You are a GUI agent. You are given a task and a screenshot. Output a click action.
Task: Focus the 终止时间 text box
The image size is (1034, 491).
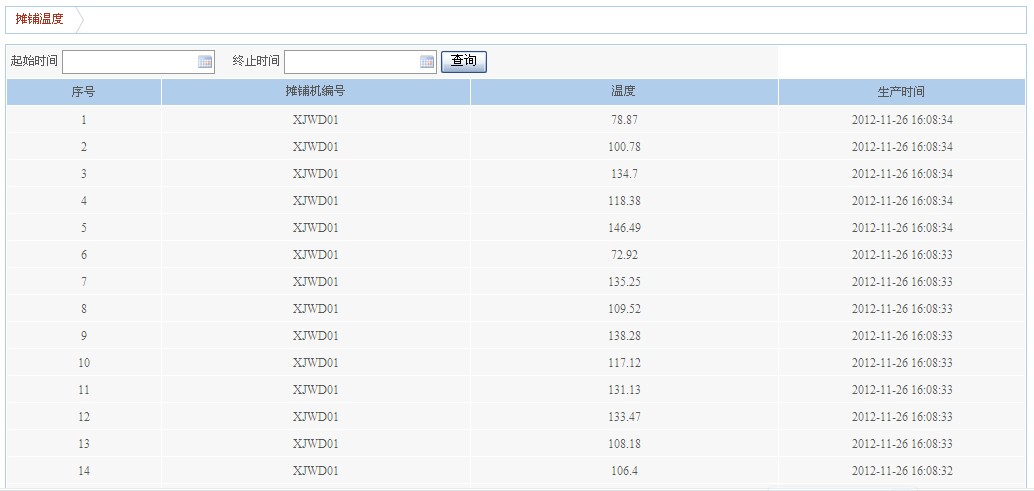coord(351,62)
